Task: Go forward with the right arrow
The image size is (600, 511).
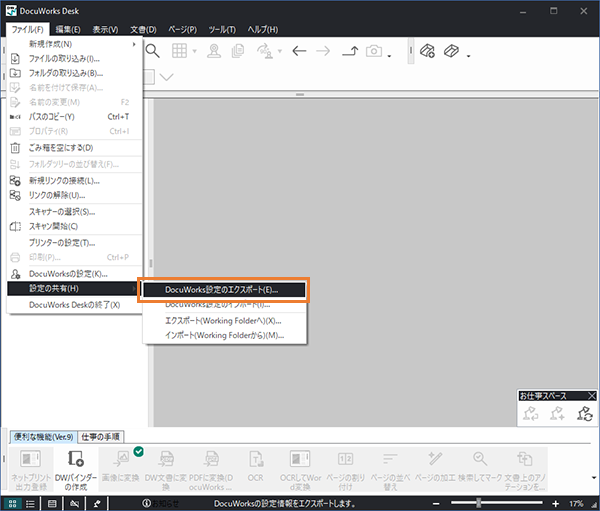Action: coord(323,51)
